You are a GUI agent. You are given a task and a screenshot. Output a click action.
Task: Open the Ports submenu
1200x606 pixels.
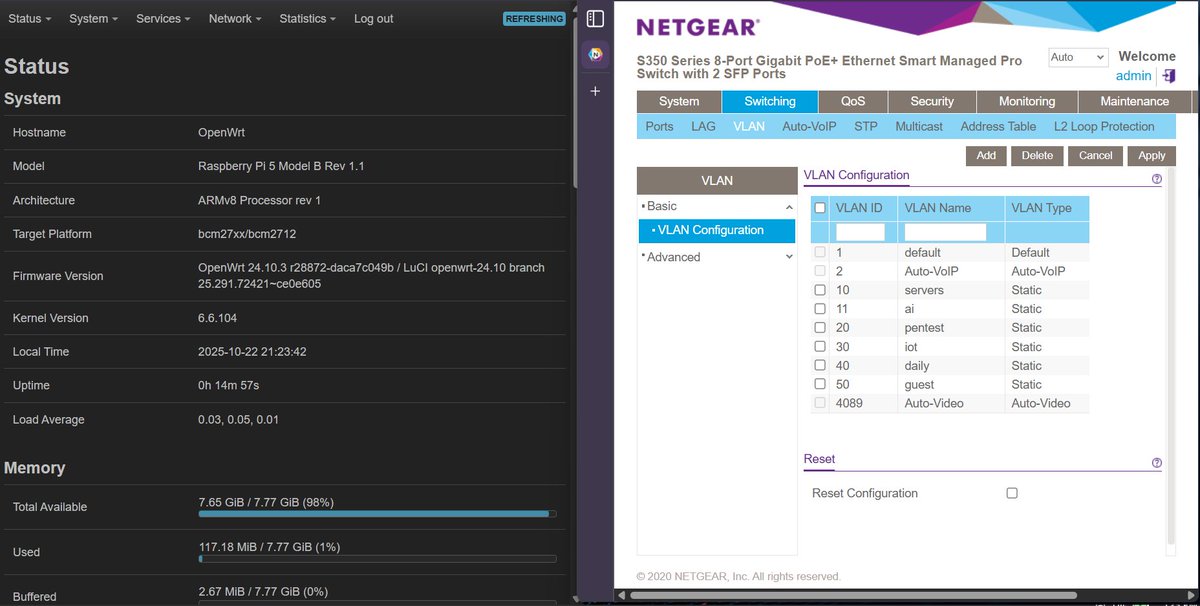[659, 127]
